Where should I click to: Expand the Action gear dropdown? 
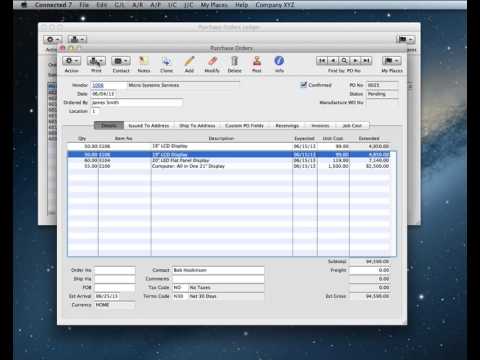[x=71, y=61]
